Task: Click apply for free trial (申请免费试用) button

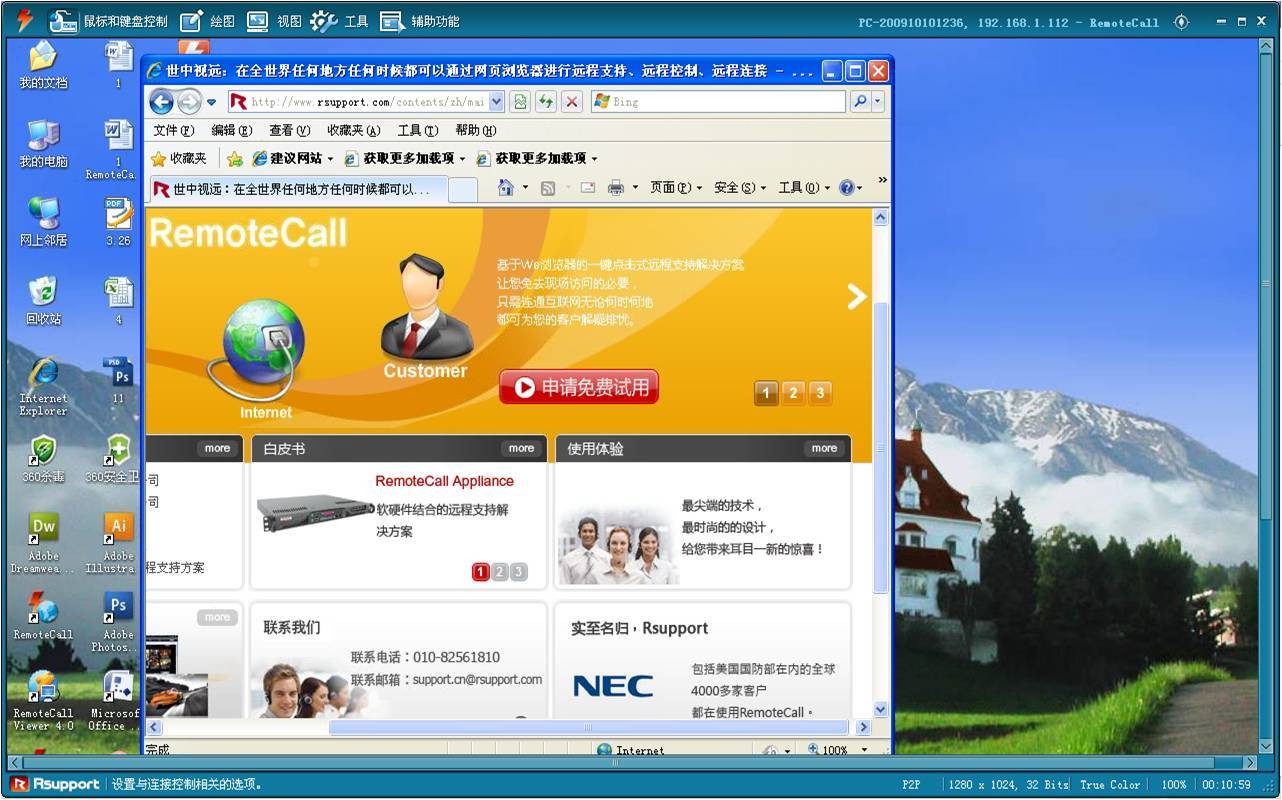Action: click(579, 387)
